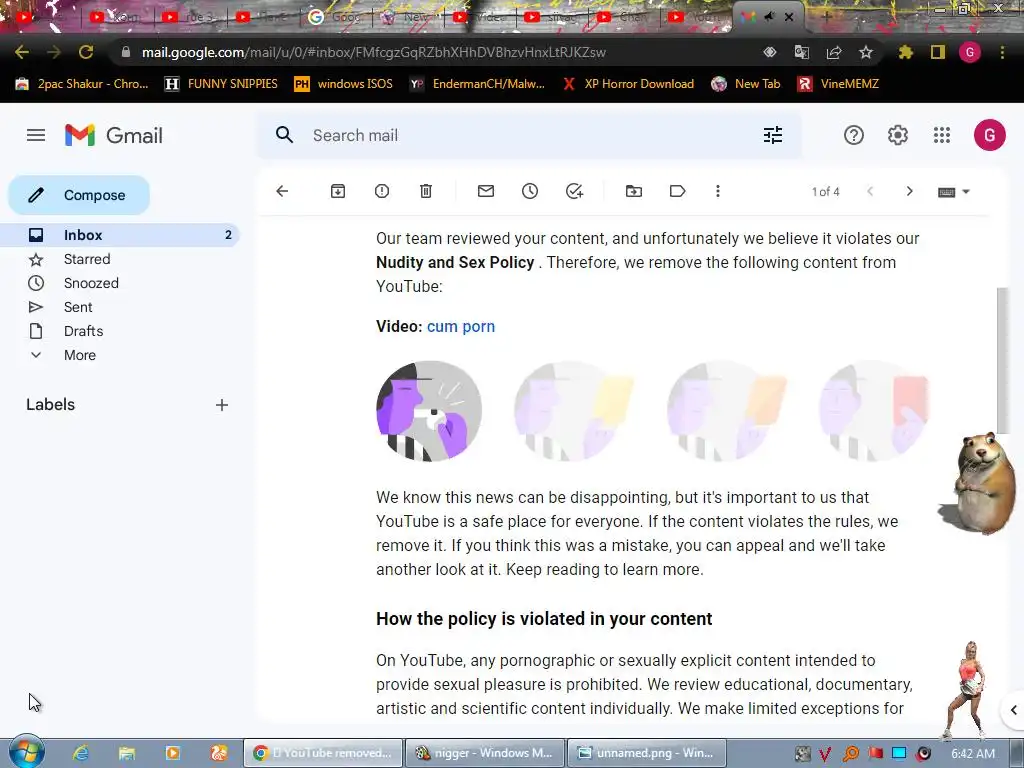This screenshot has width=1024, height=768.
Task: Open the Labels tag icon
Action: [x=677, y=191]
